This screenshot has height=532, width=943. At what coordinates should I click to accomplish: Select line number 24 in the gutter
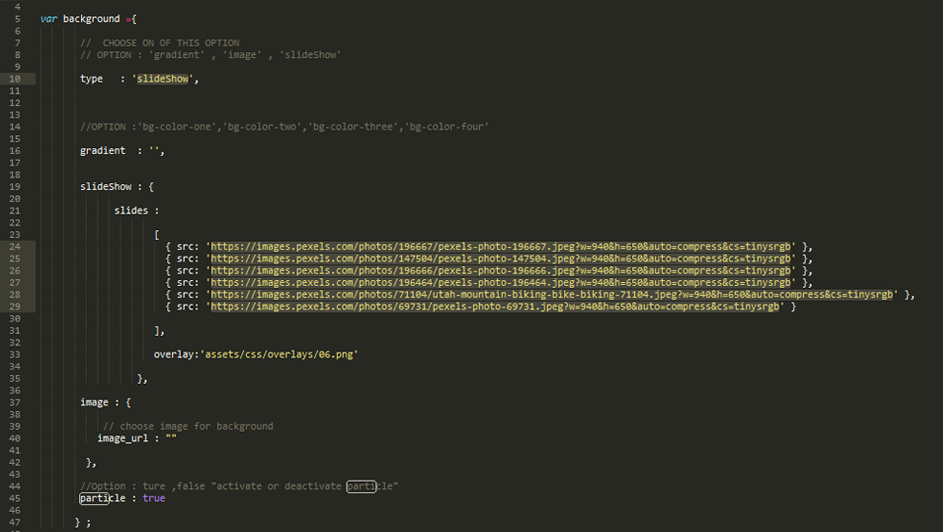15,247
